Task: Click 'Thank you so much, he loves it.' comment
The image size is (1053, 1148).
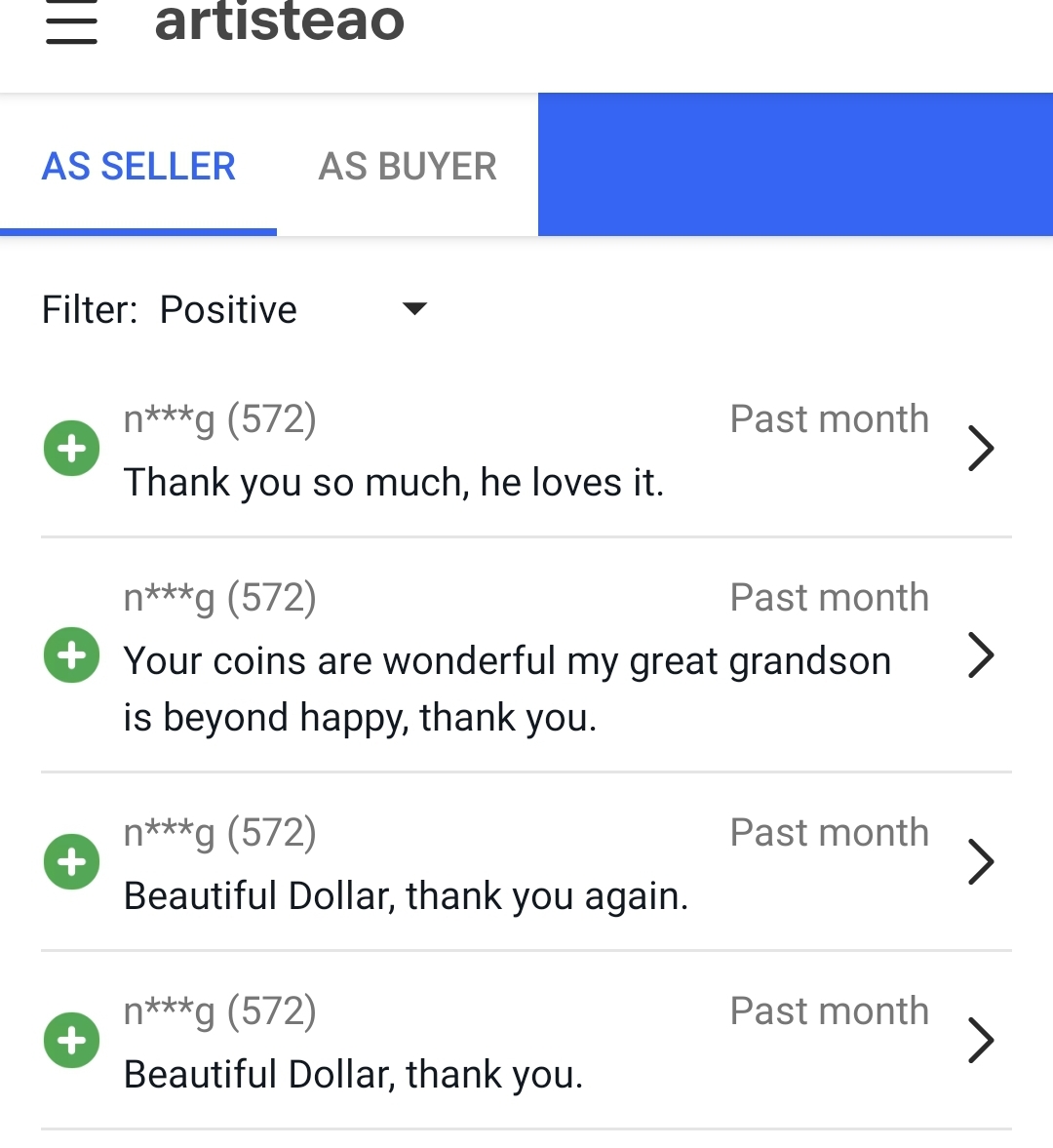Action: click(x=394, y=483)
